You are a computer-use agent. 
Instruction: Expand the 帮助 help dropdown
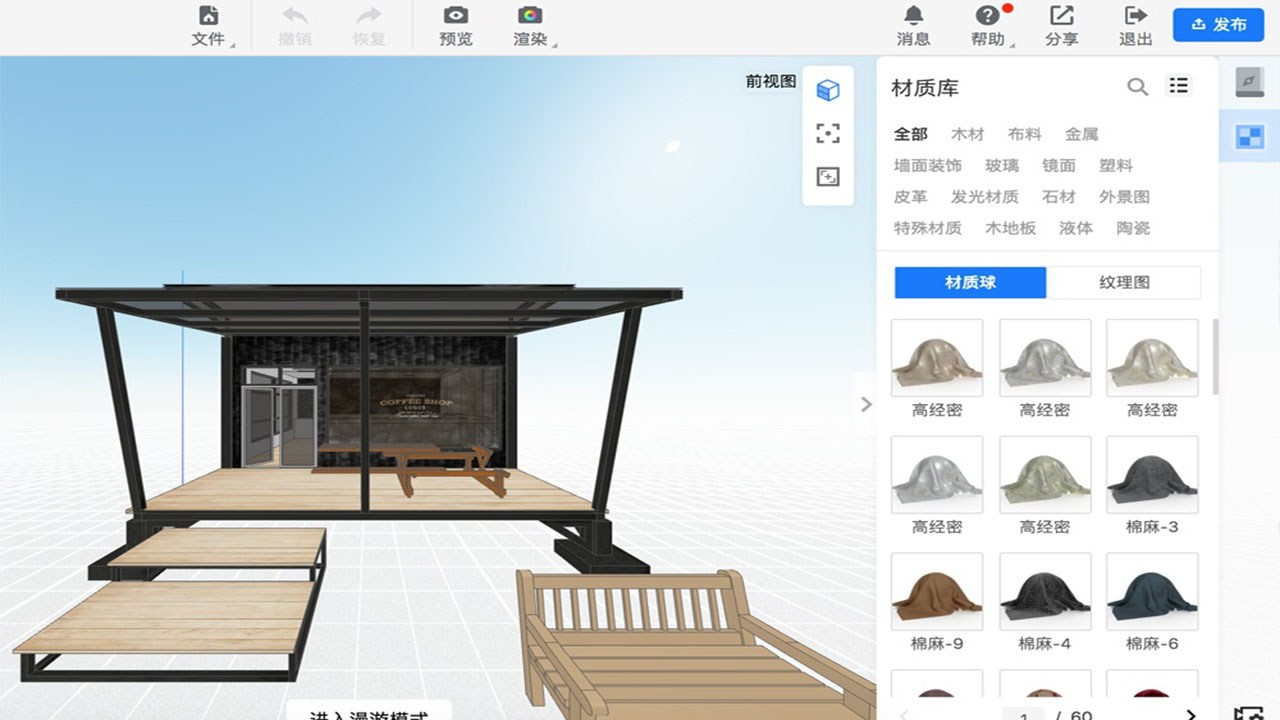[x=989, y=25]
